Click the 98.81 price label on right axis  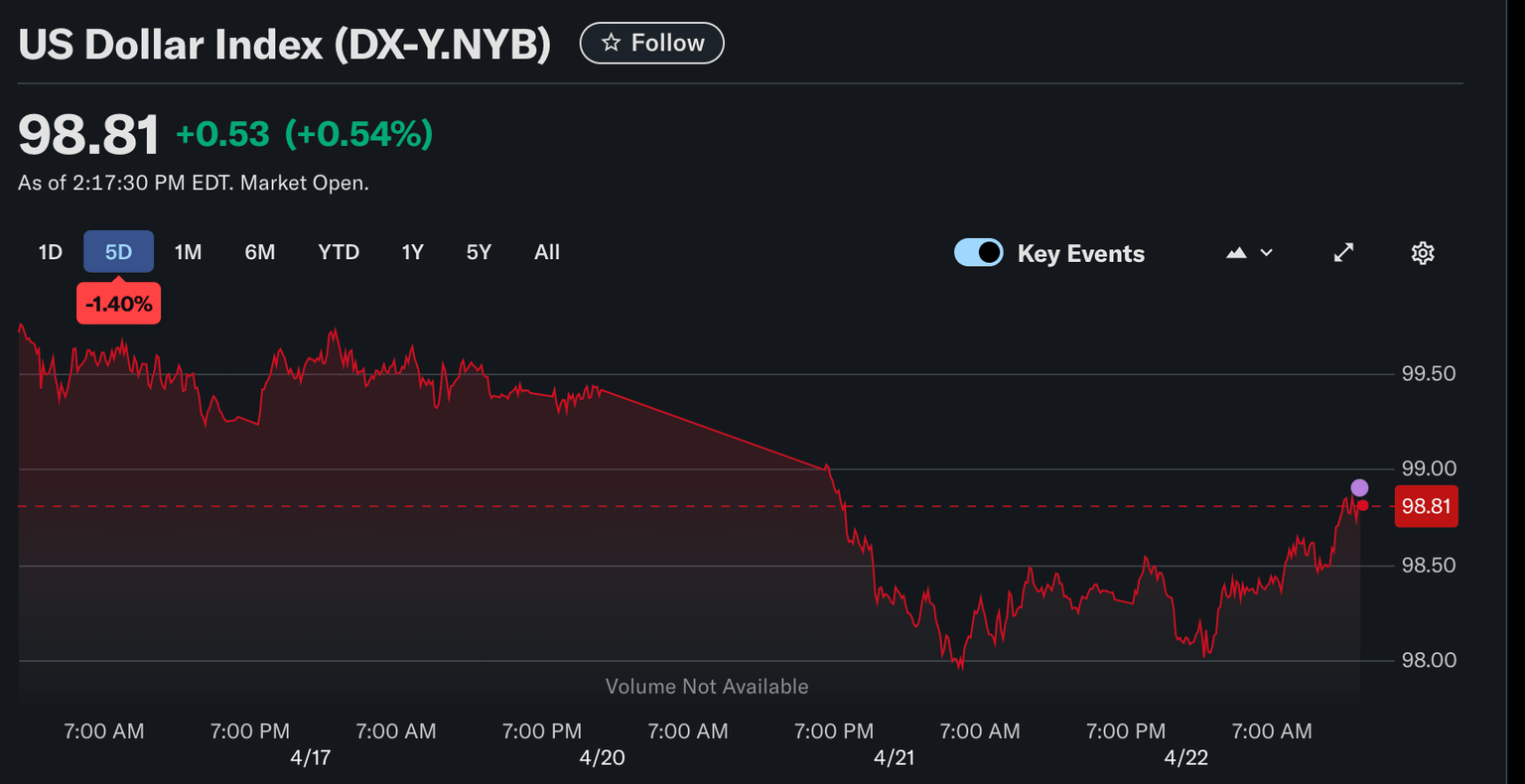click(1427, 506)
